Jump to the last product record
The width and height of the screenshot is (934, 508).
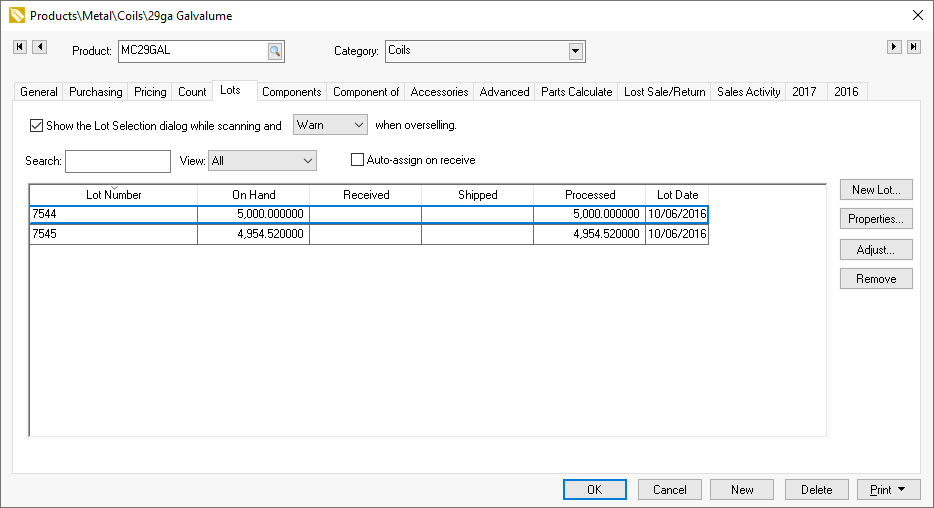(x=914, y=47)
